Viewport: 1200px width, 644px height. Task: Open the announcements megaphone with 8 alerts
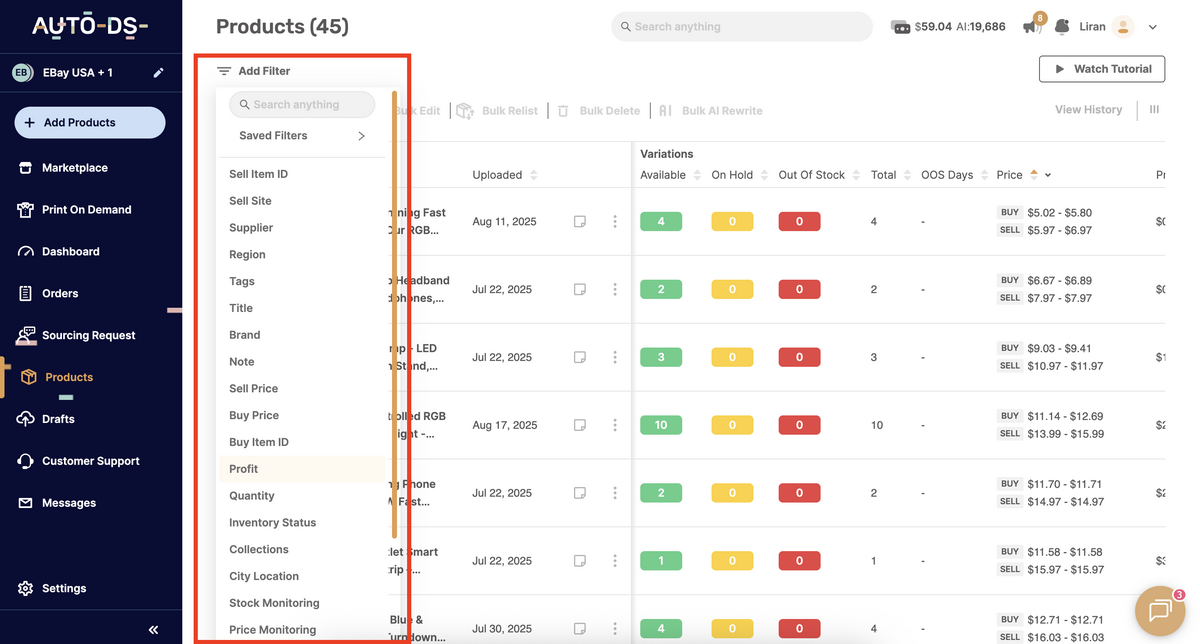pos(1028,27)
